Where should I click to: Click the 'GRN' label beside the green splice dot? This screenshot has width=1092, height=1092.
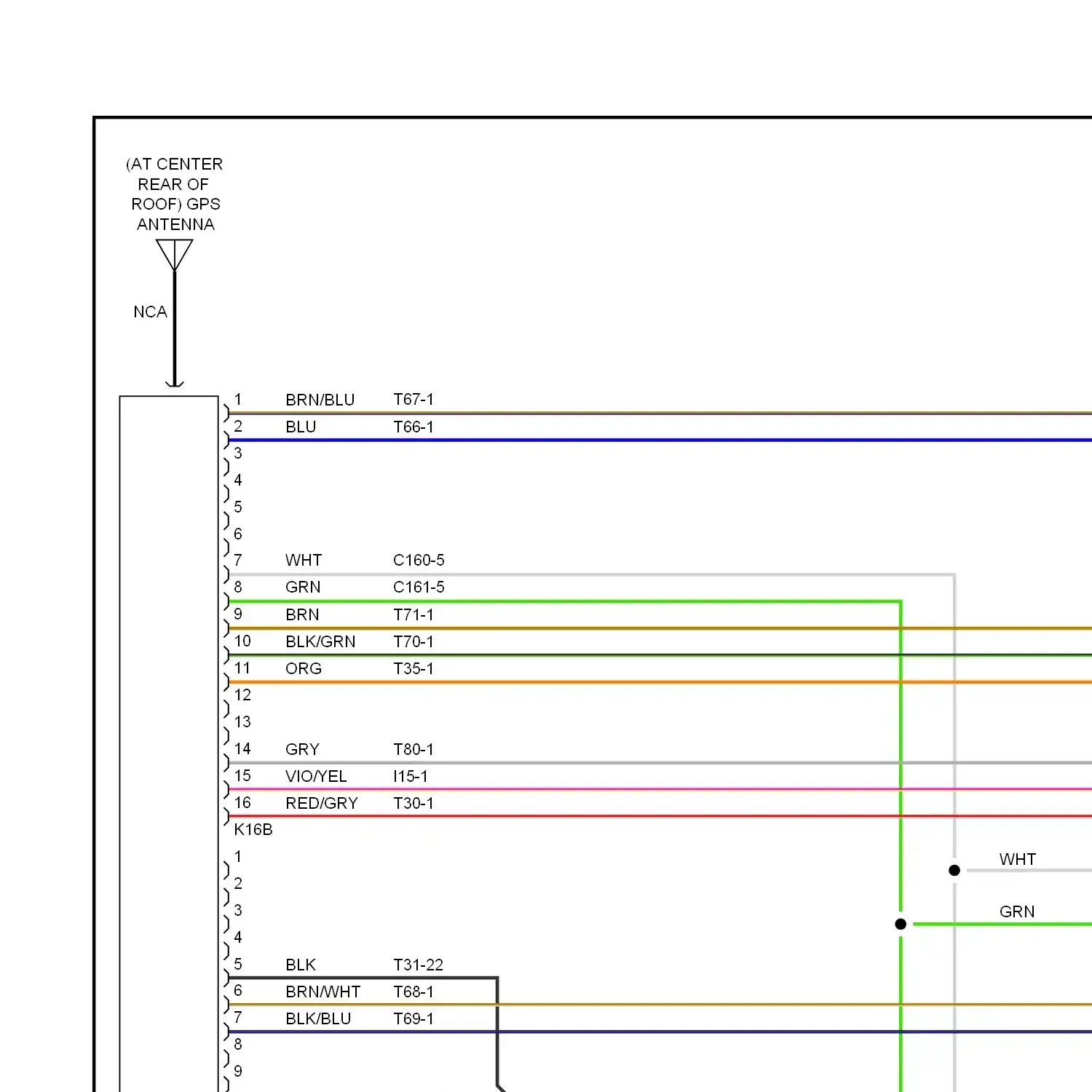point(1017,912)
